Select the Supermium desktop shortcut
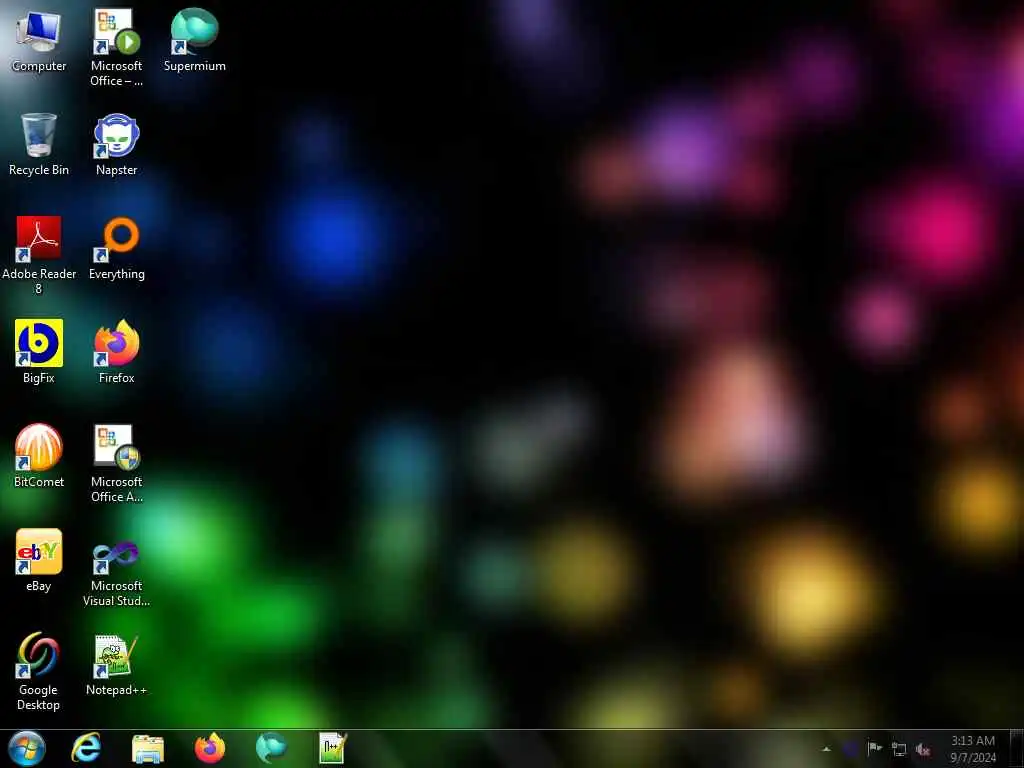 pos(195,40)
